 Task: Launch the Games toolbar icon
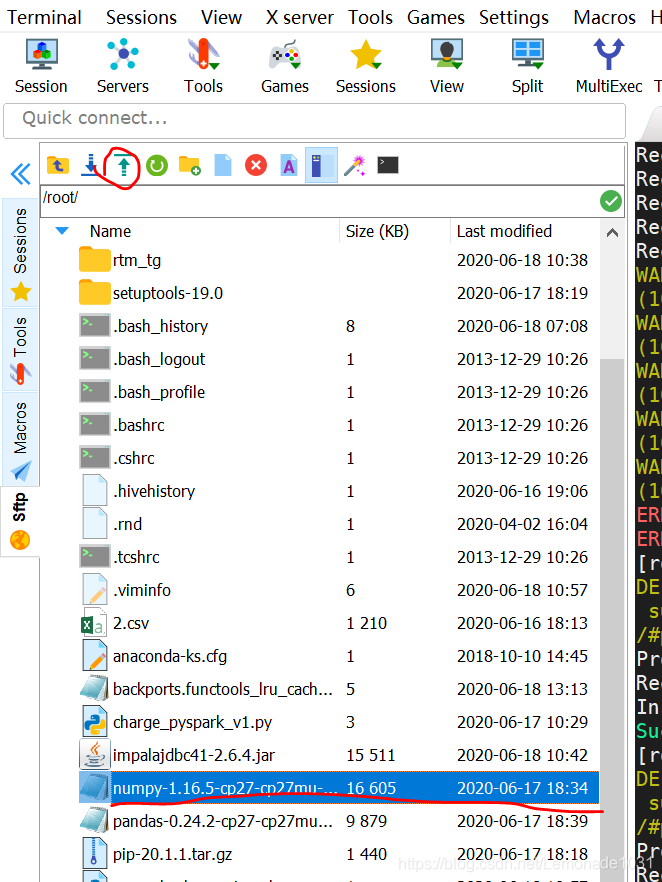point(285,66)
